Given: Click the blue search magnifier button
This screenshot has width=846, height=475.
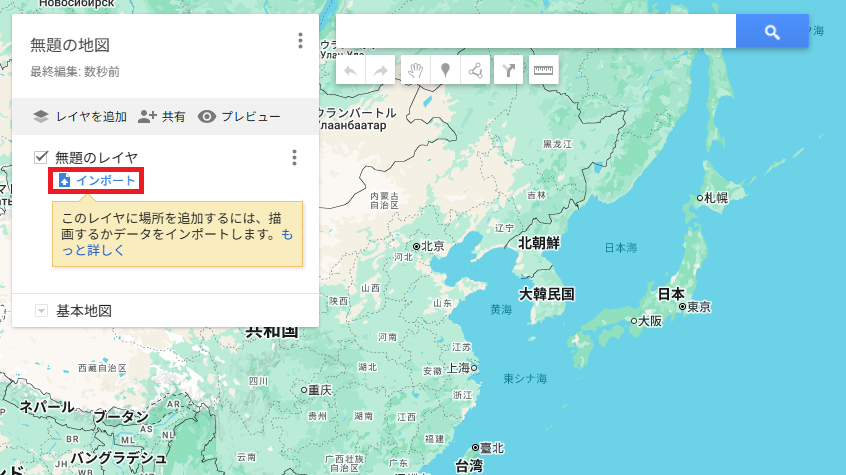Looking at the screenshot, I should [771, 32].
